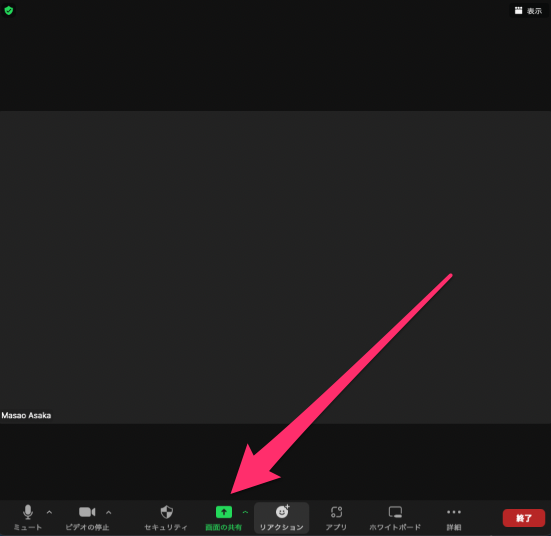Launch the ホワイトボード whiteboard icon
The width and height of the screenshot is (551, 536).
pyautogui.click(x=395, y=512)
